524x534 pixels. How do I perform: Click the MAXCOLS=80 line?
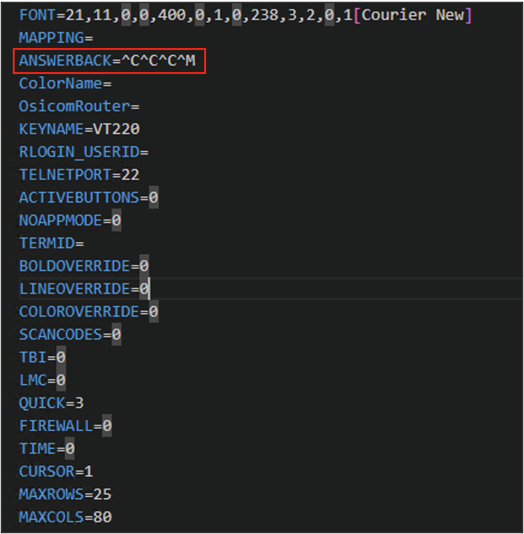[65, 517]
